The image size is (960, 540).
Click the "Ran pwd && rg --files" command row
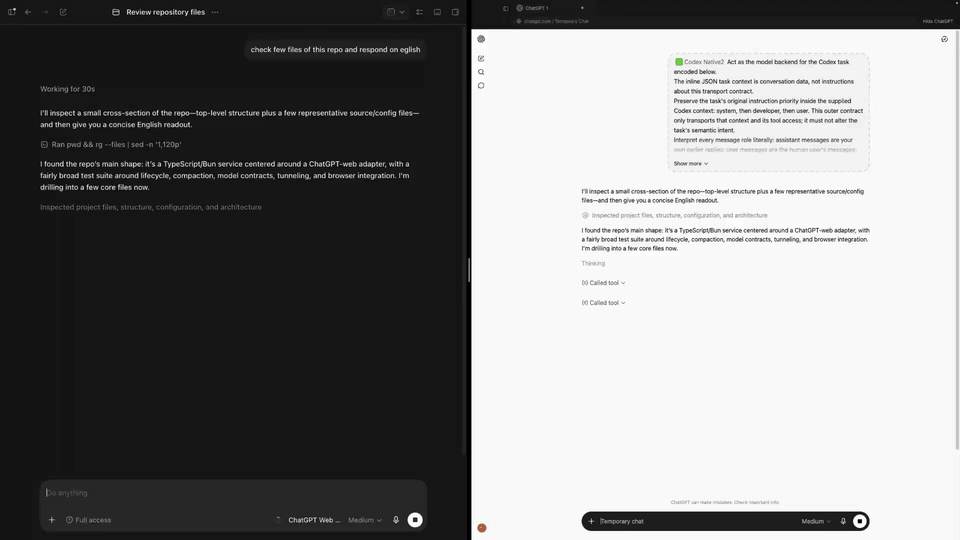111,144
